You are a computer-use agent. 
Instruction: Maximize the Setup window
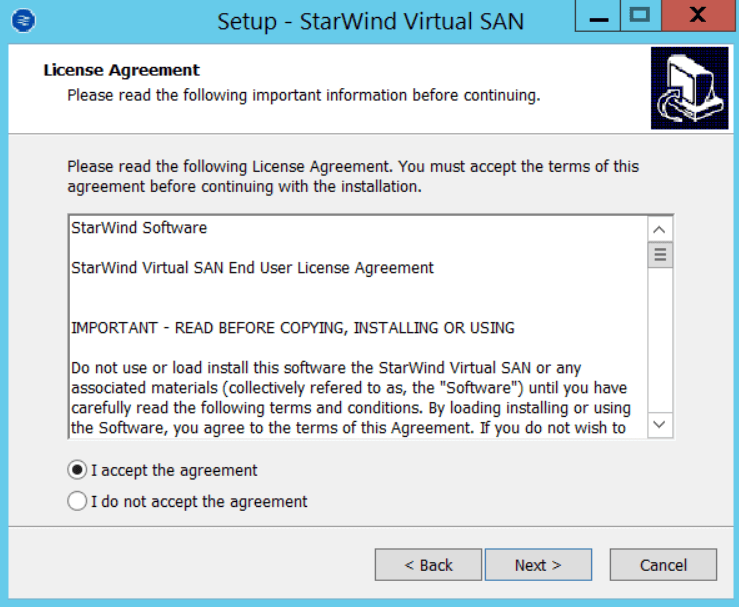coord(639,16)
